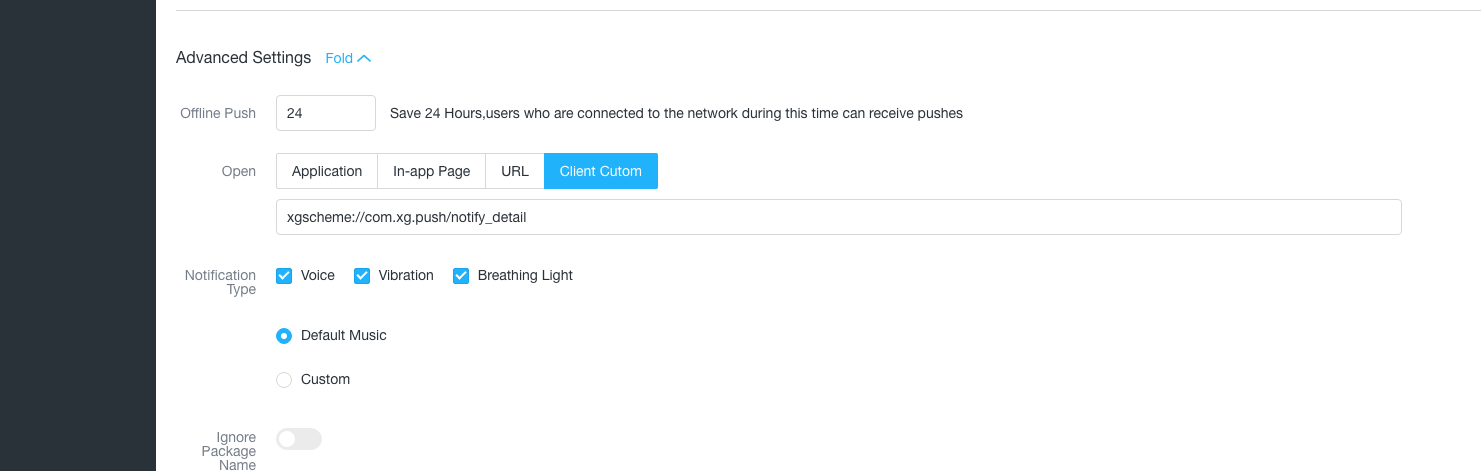1481x471 pixels.
Task: Click the Notification Type label
Action: click(x=220, y=282)
